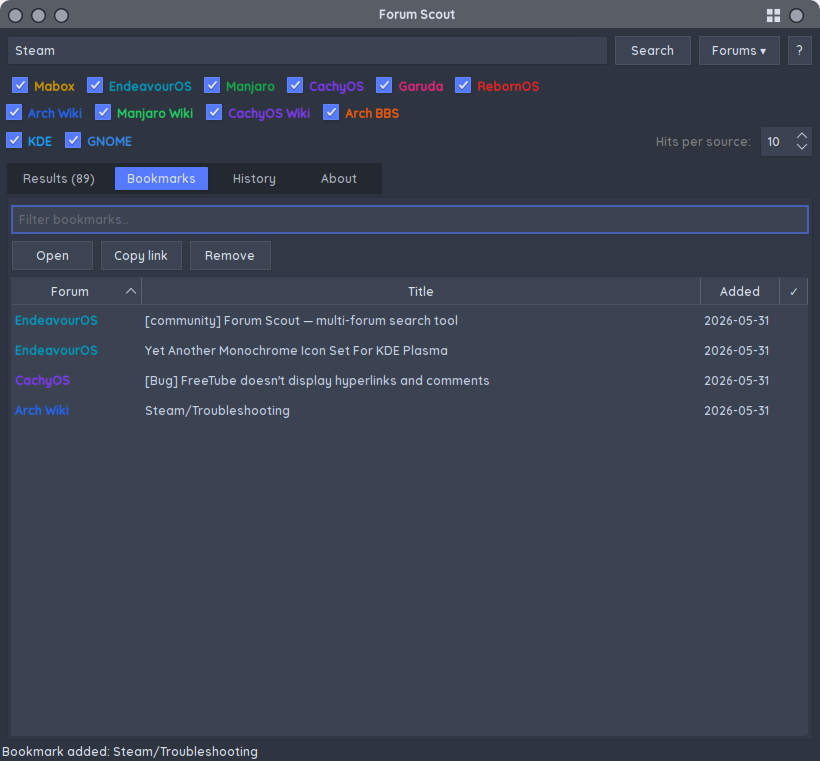Toggle the KDE checkbox
820x761 pixels.
coord(14,141)
